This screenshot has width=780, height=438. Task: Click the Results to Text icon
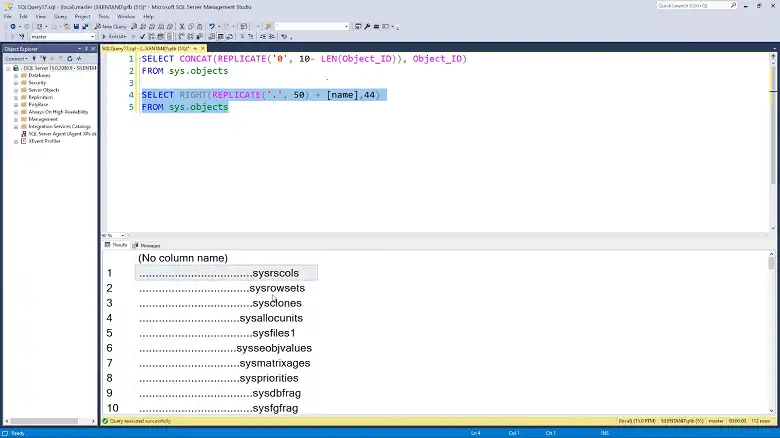coord(211,36)
